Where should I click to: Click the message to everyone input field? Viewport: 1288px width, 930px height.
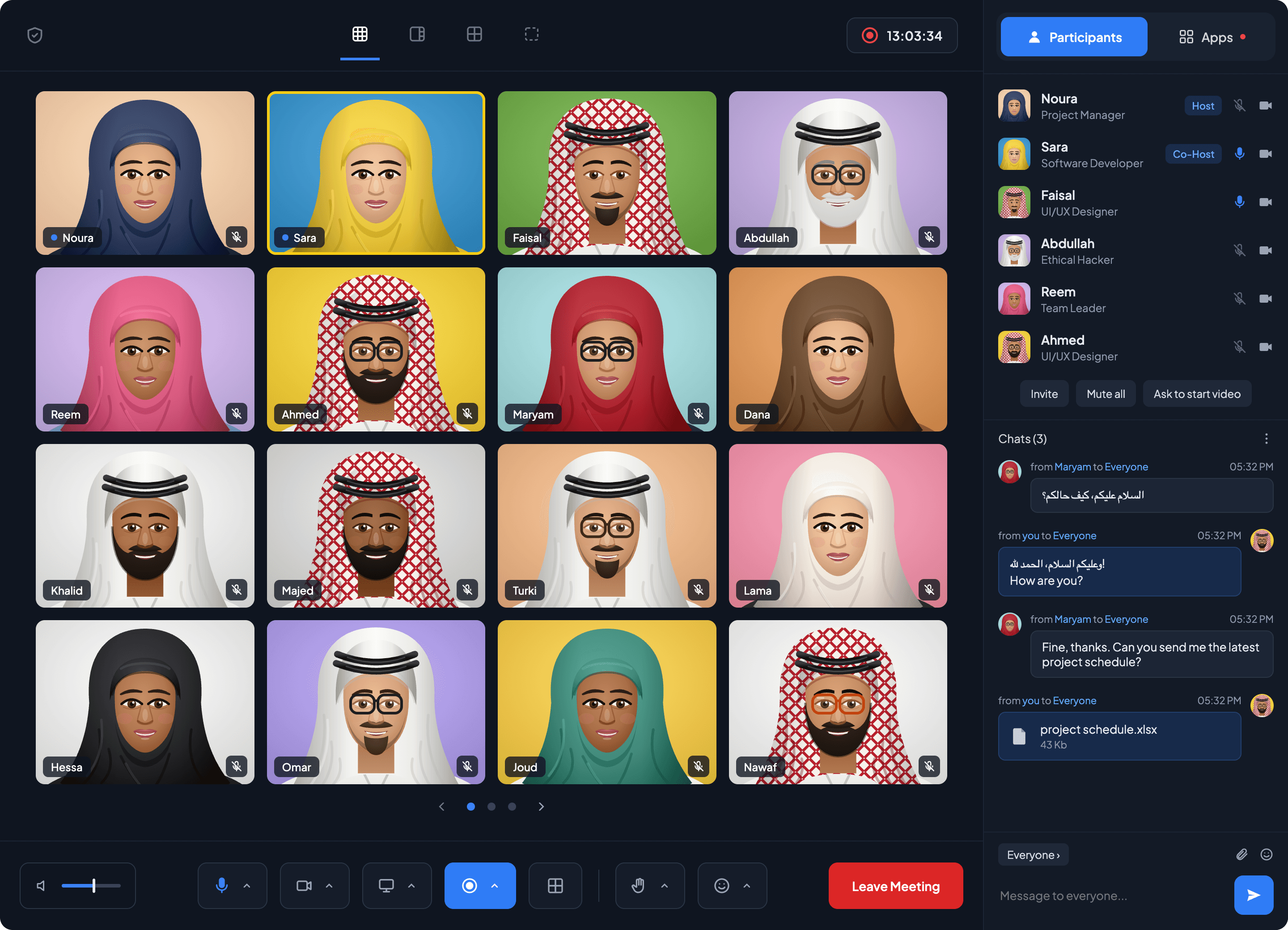[x=1110, y=896]
